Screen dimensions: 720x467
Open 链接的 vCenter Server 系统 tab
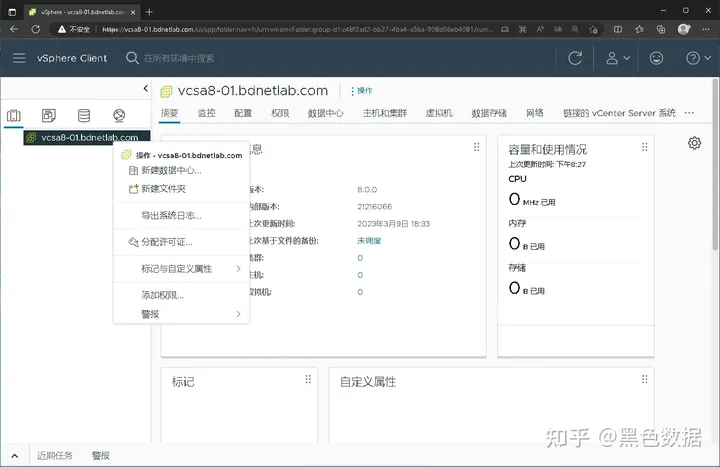click(x=619, y=113)
